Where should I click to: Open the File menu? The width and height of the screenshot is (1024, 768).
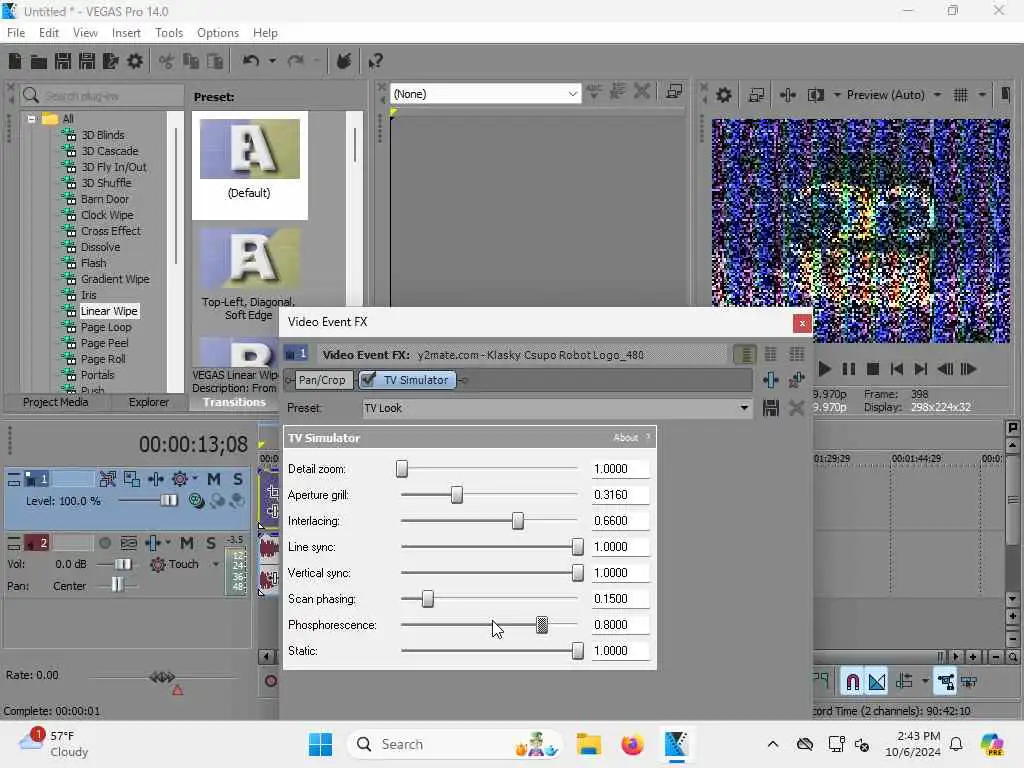[x=16, y=33]
